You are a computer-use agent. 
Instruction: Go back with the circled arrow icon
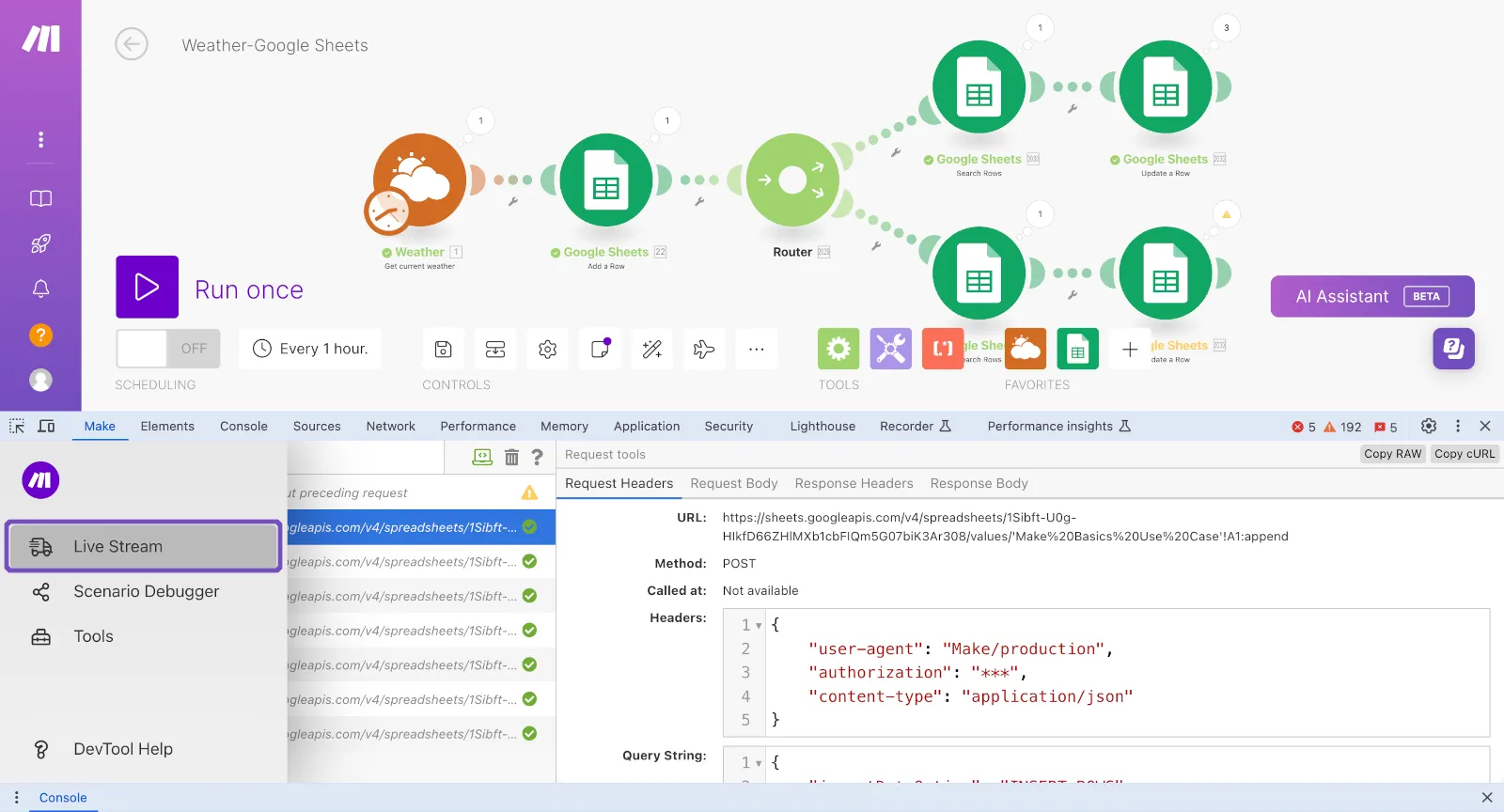[132, 44]
